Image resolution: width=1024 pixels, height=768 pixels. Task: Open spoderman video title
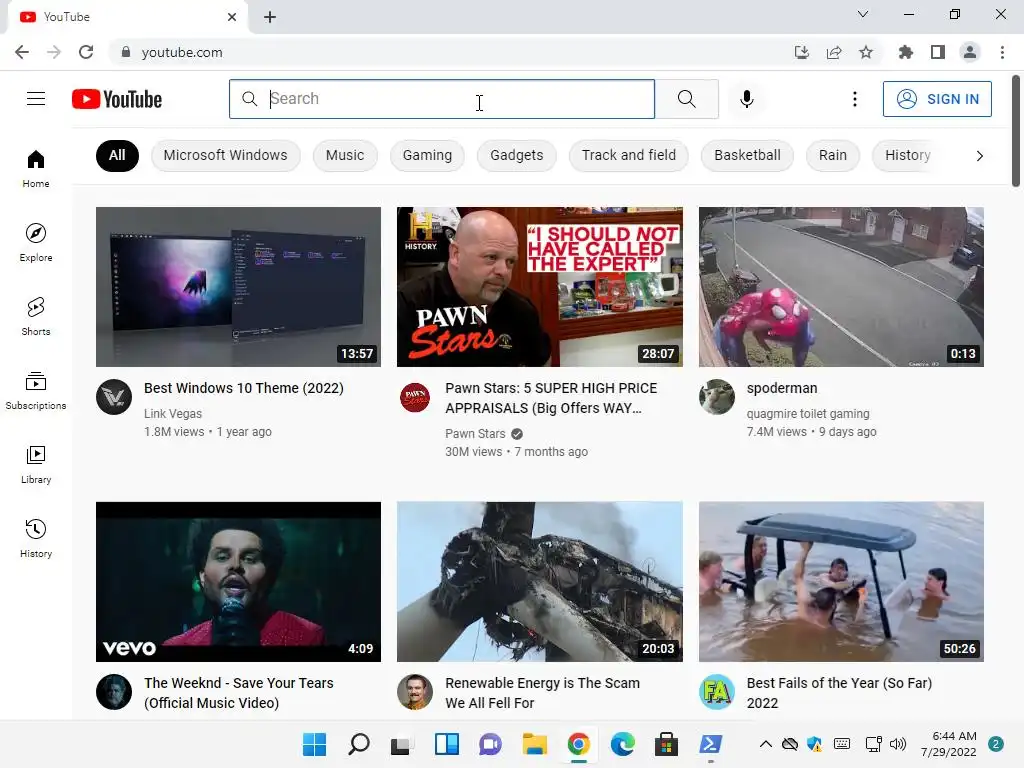782,388
